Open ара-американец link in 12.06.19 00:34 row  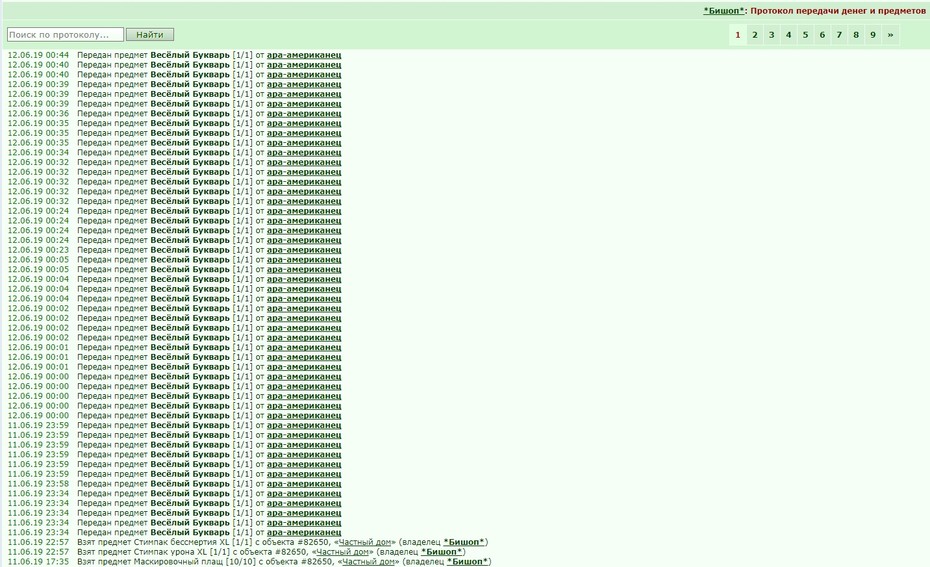pyautogui.click(x=304, y=152)
